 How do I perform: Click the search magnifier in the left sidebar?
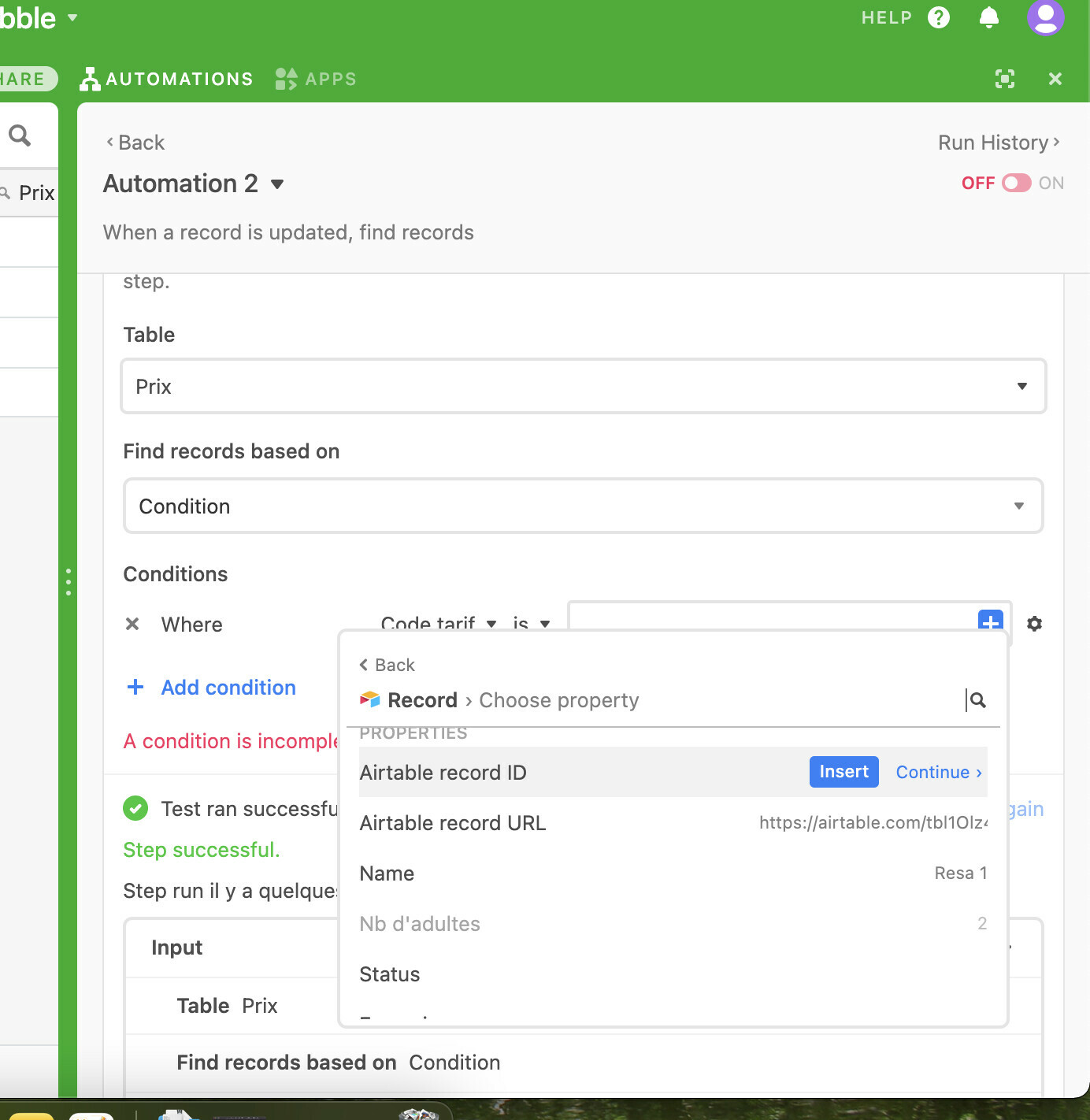coord(20,135)
